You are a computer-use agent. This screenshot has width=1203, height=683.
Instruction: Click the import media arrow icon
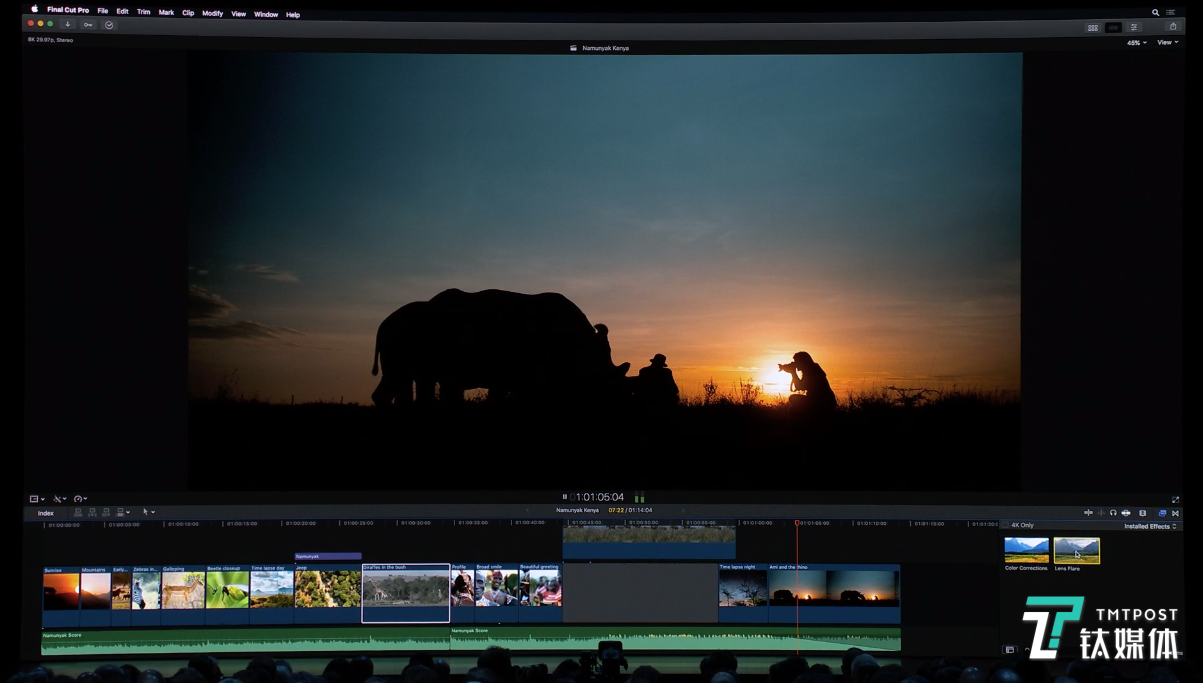tap(68, 24)
